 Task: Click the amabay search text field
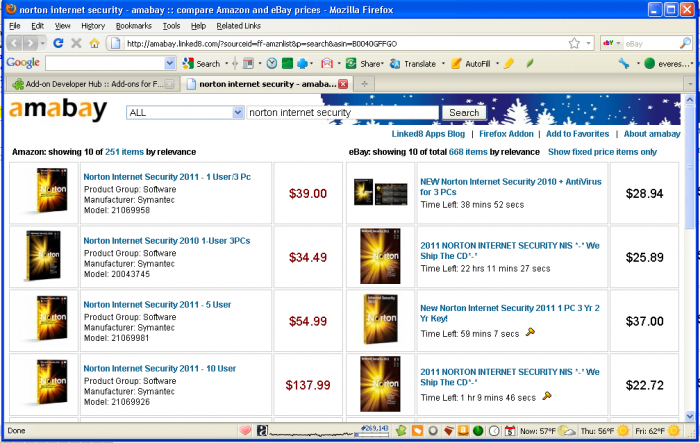(342, 113)
